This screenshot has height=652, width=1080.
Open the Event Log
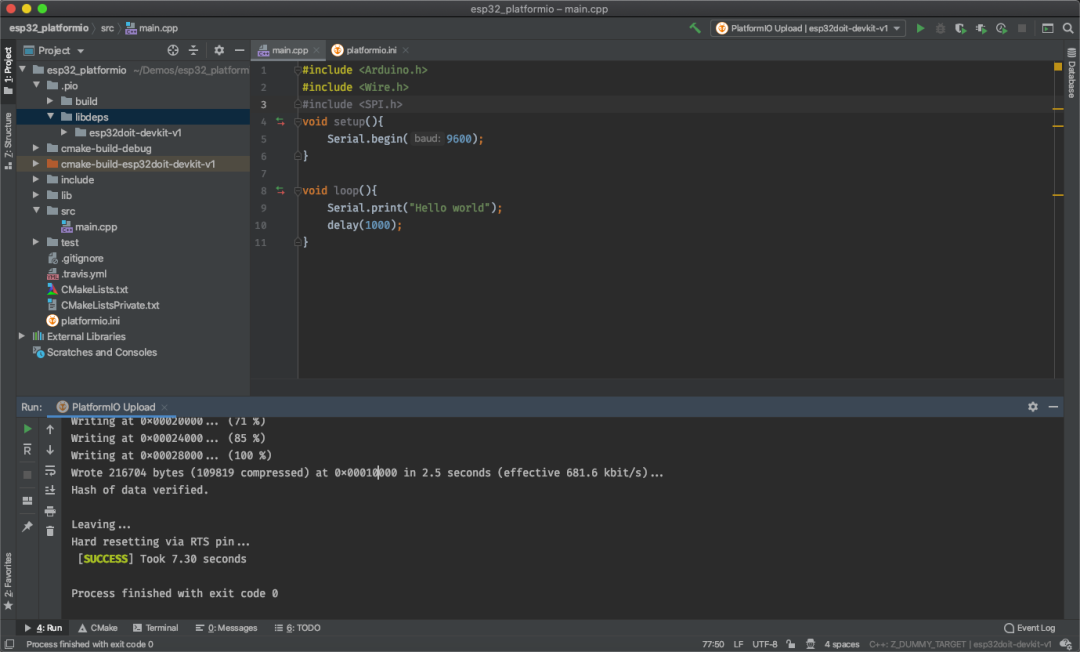[1029, 628]
